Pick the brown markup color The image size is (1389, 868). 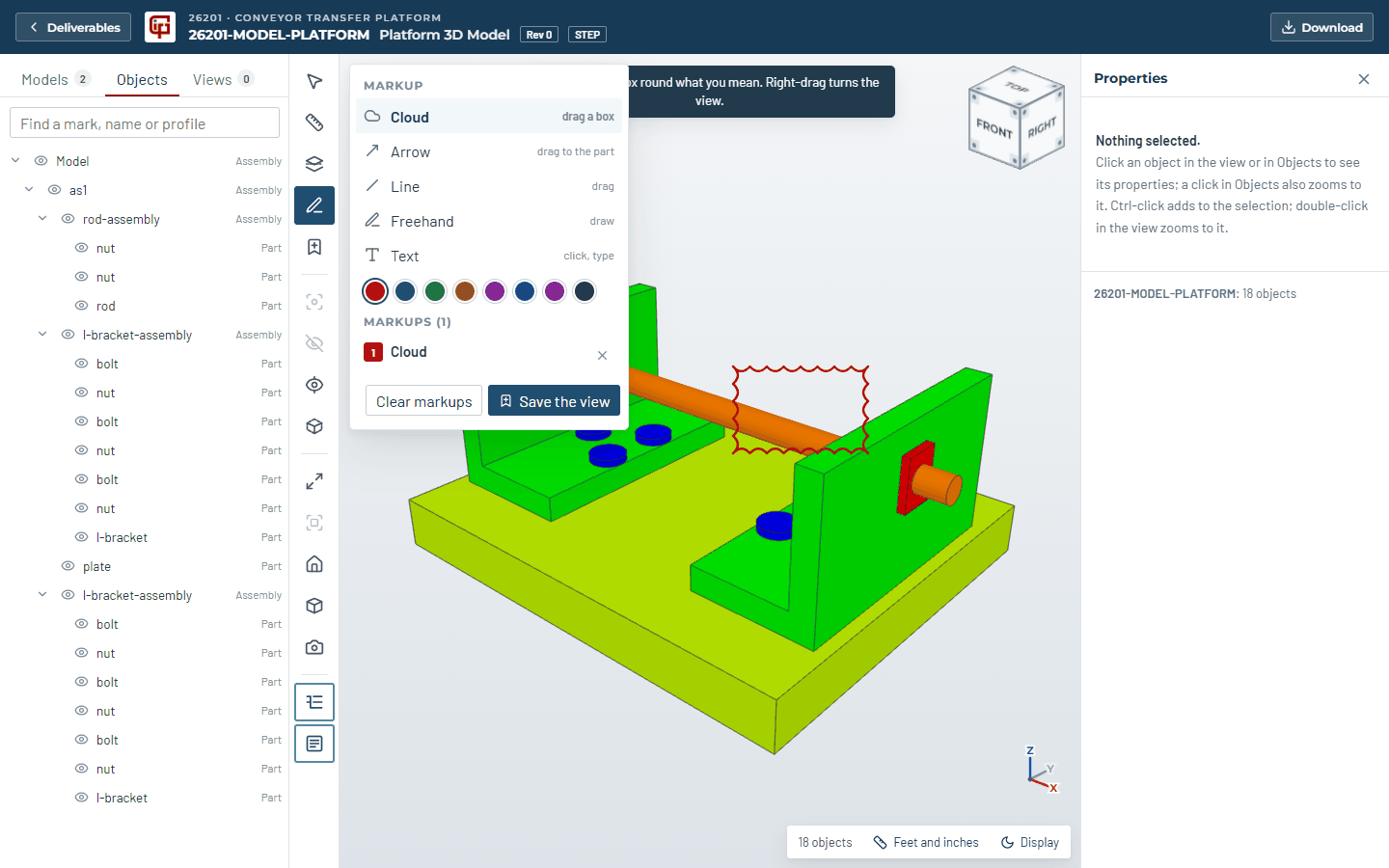(465, 291)
